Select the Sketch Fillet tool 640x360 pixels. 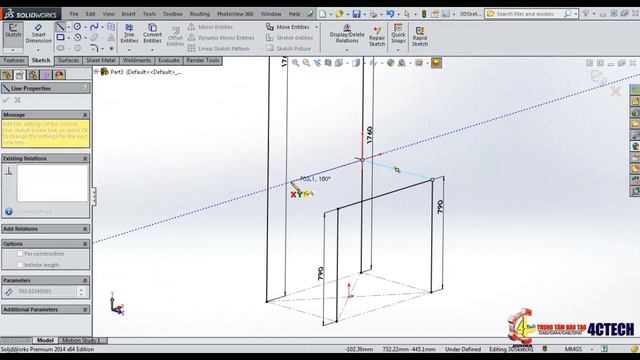tap(94, 48)
